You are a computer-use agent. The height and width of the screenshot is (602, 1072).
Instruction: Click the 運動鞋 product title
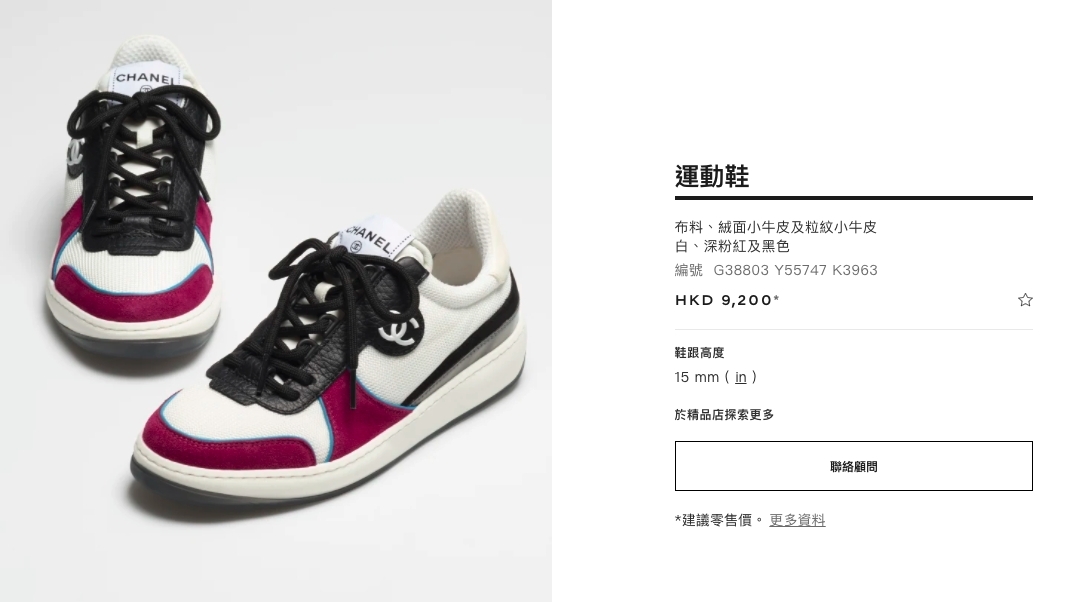pyautogui.click(x=712, y=176)
